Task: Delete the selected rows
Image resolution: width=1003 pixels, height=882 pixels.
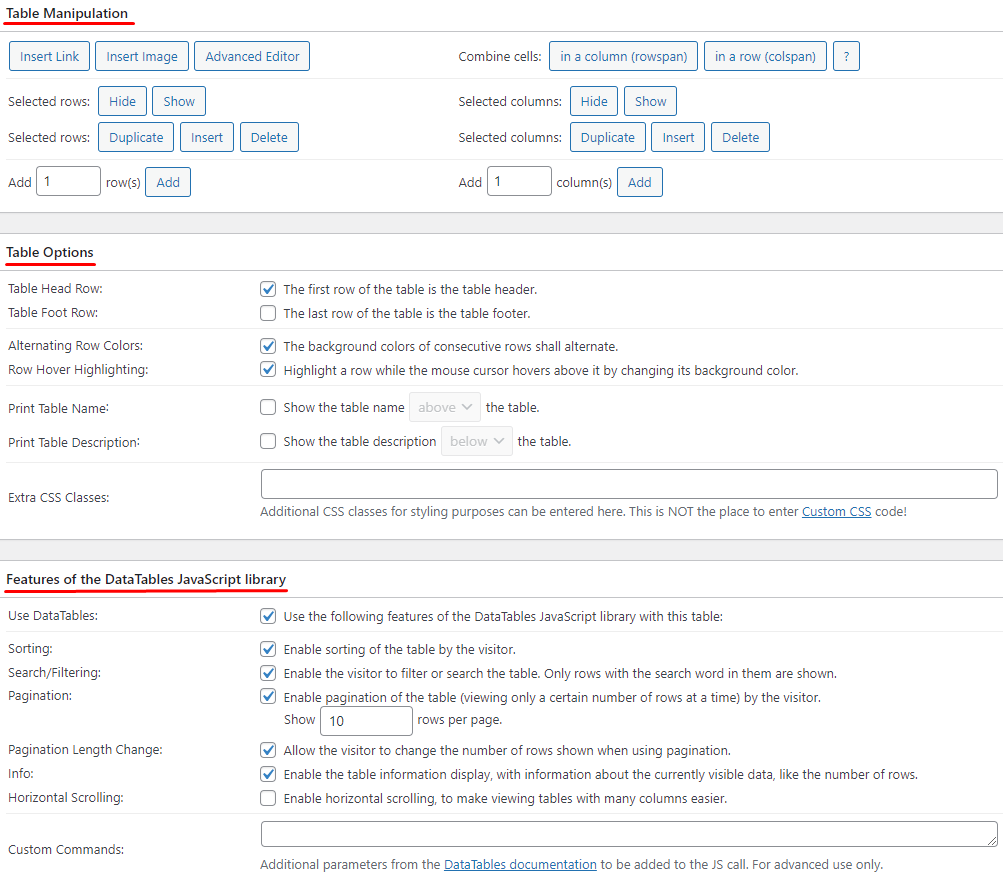Action: pos(269,137)
